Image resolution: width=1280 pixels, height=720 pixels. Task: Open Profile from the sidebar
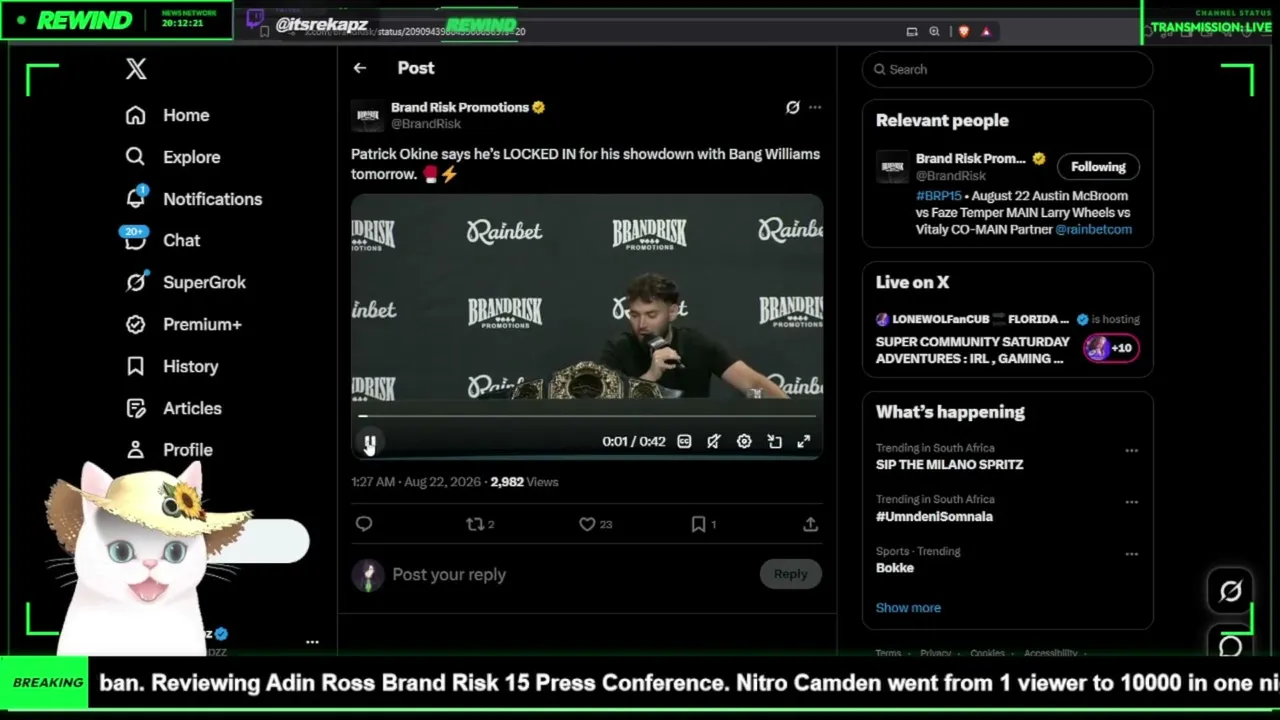click(x=168, y=450)
